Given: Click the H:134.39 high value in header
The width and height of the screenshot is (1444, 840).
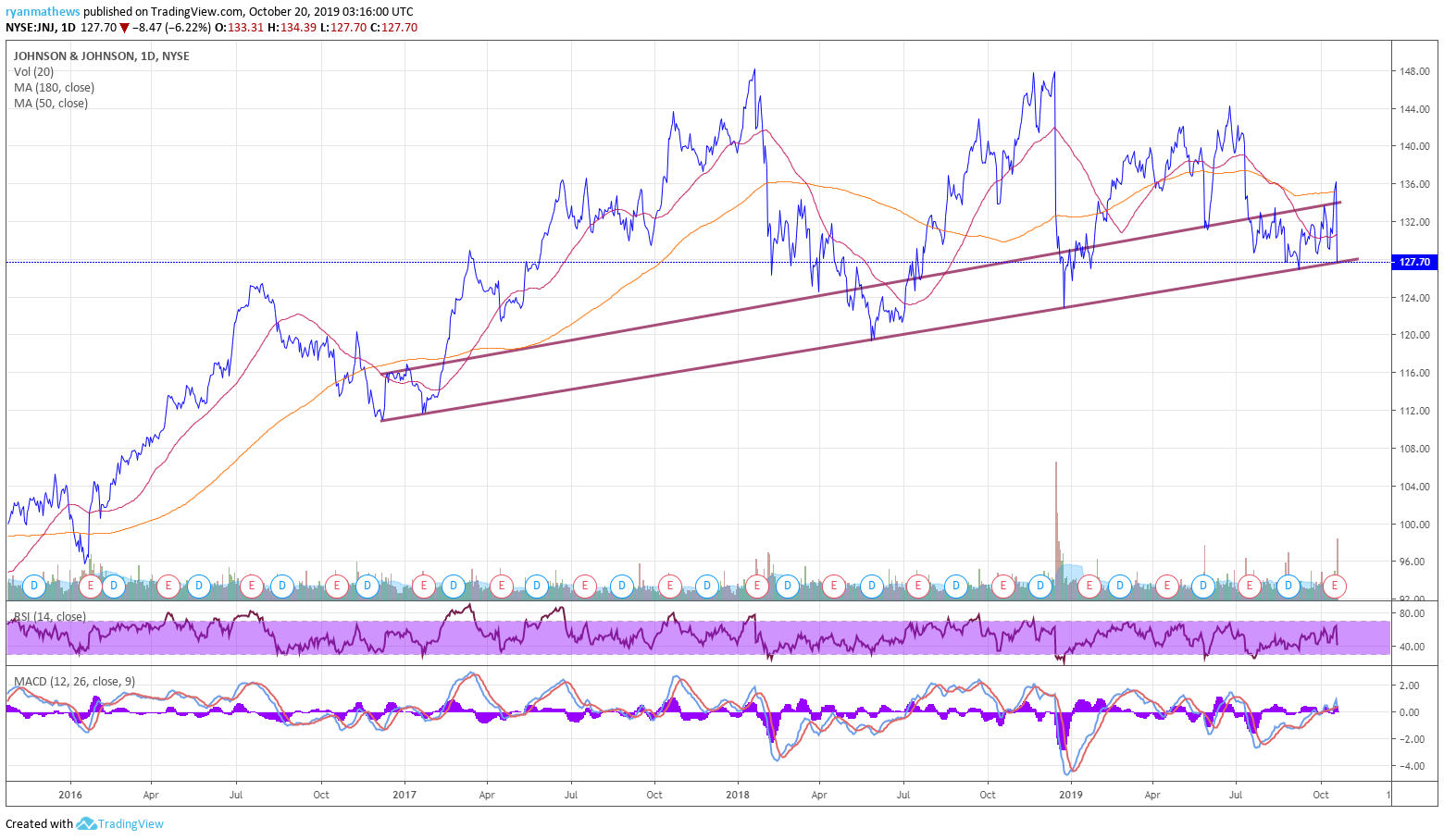Looking at the screenshot, I should (293, 28).
